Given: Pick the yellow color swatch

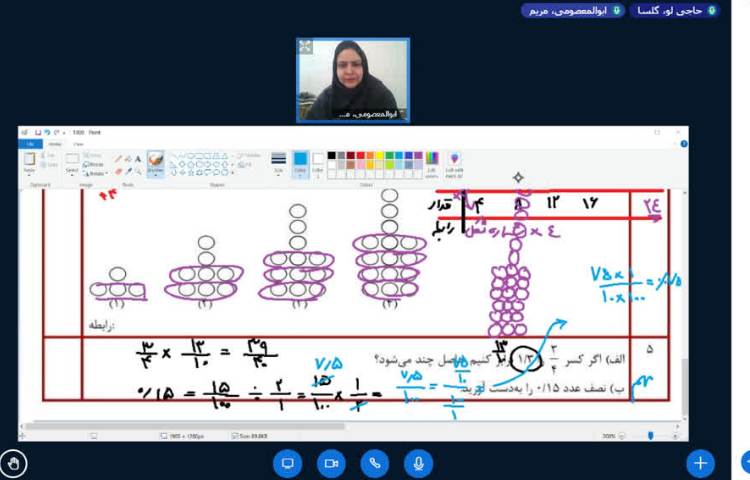Looking at the screenshot, I should click(380, 155).
